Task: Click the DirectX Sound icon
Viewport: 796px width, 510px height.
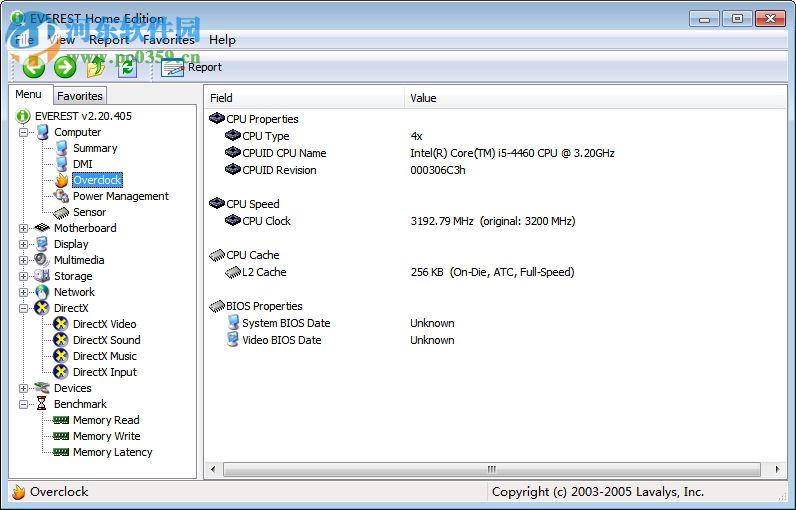Action: pyautogui.click(x=61, y=340)
